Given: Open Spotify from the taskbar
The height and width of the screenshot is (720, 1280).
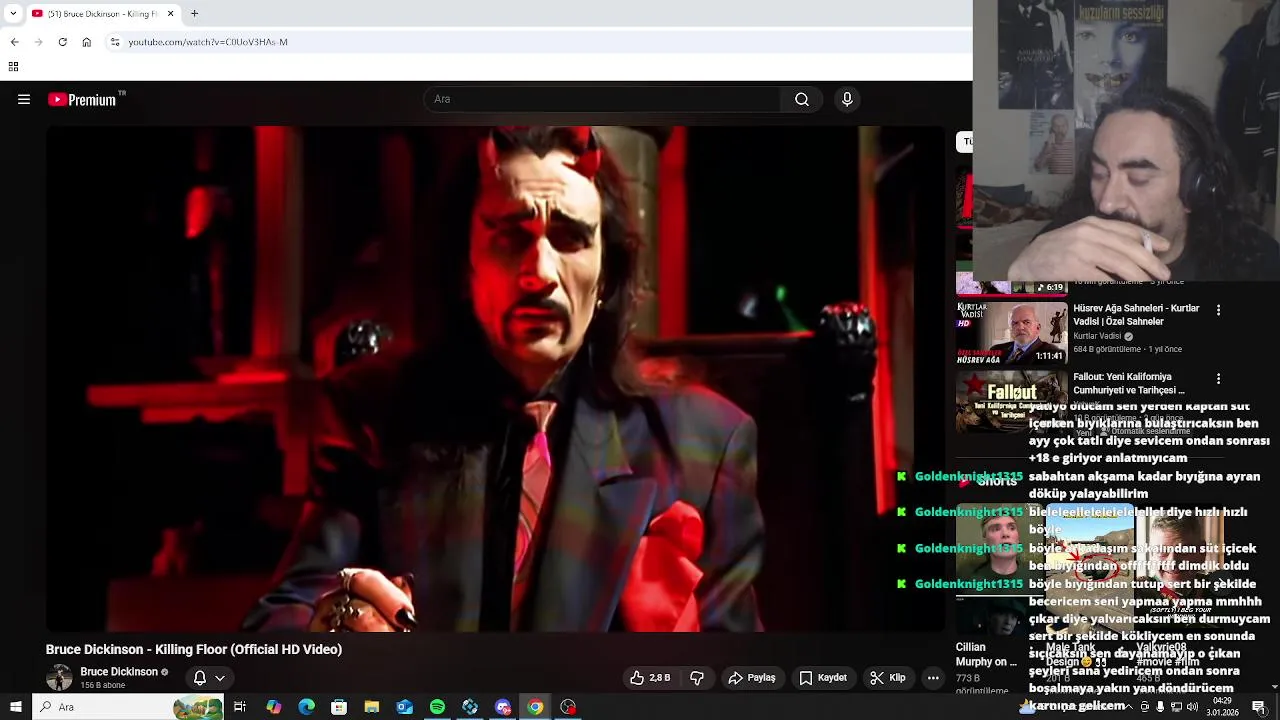Looking at the screenshot, I should 437,707.
